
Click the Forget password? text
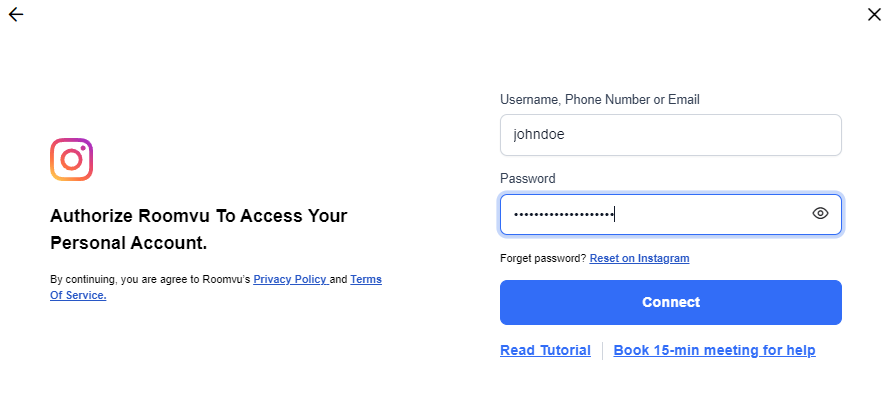(x=543, y=258)
